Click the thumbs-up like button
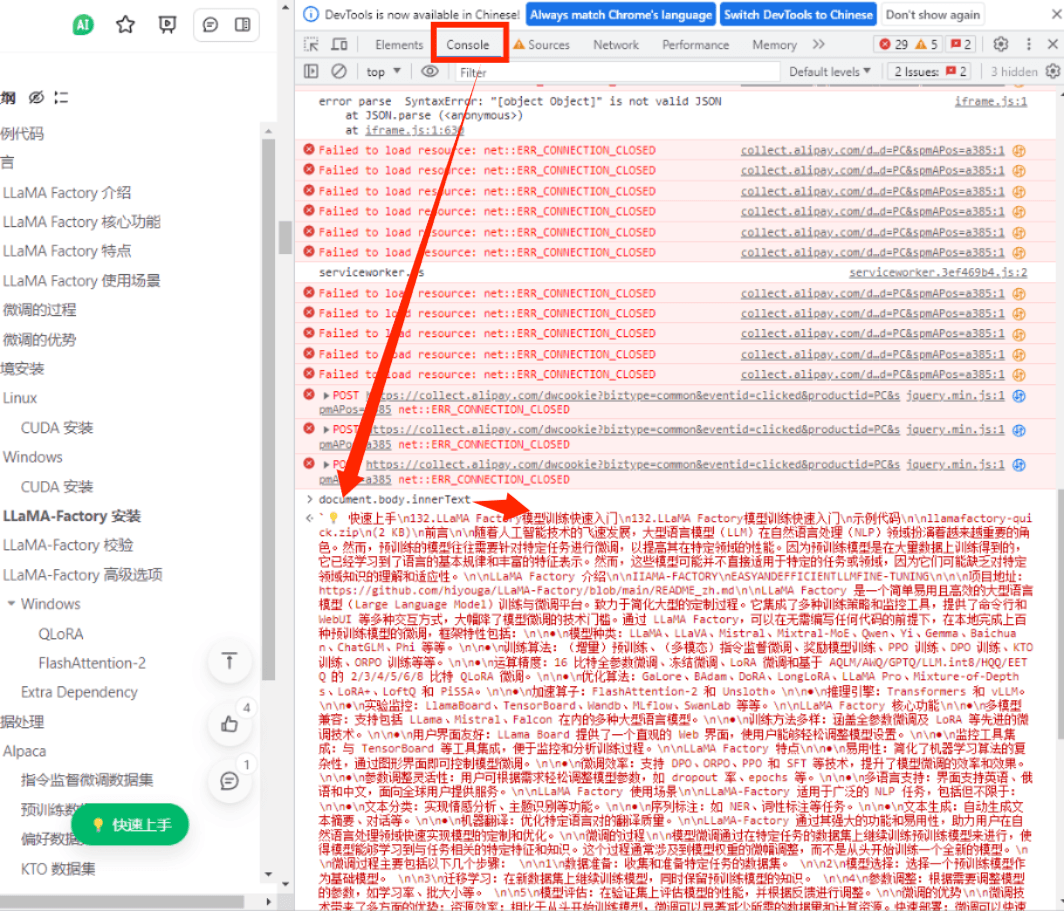The image size is (1064, 911). 229,724
